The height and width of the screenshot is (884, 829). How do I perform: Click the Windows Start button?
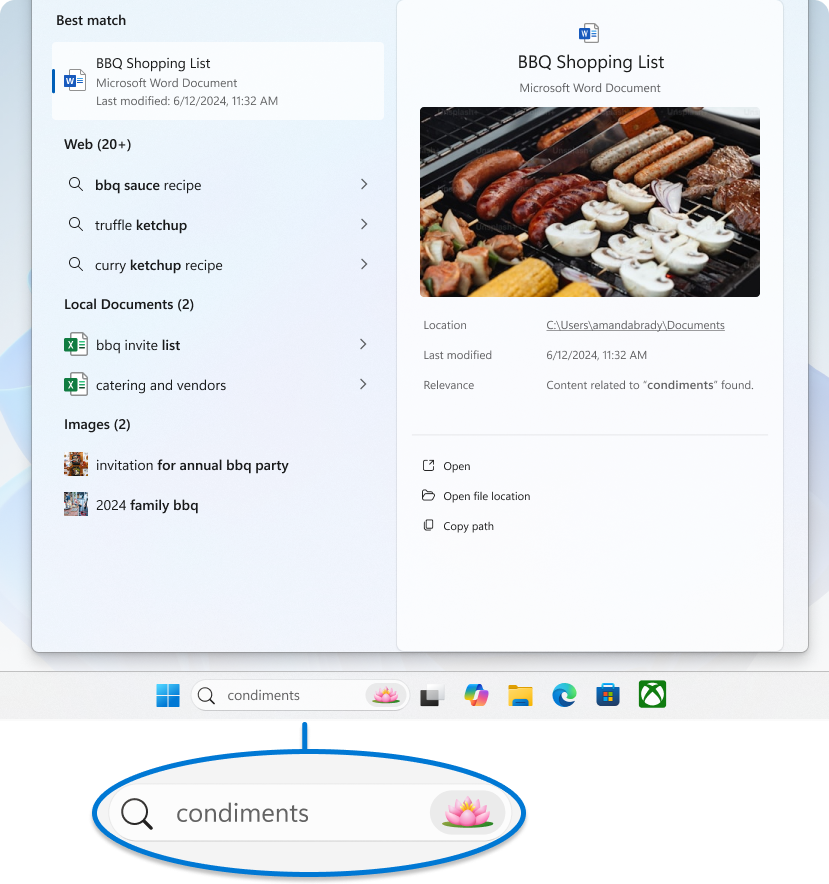[167, 694]
